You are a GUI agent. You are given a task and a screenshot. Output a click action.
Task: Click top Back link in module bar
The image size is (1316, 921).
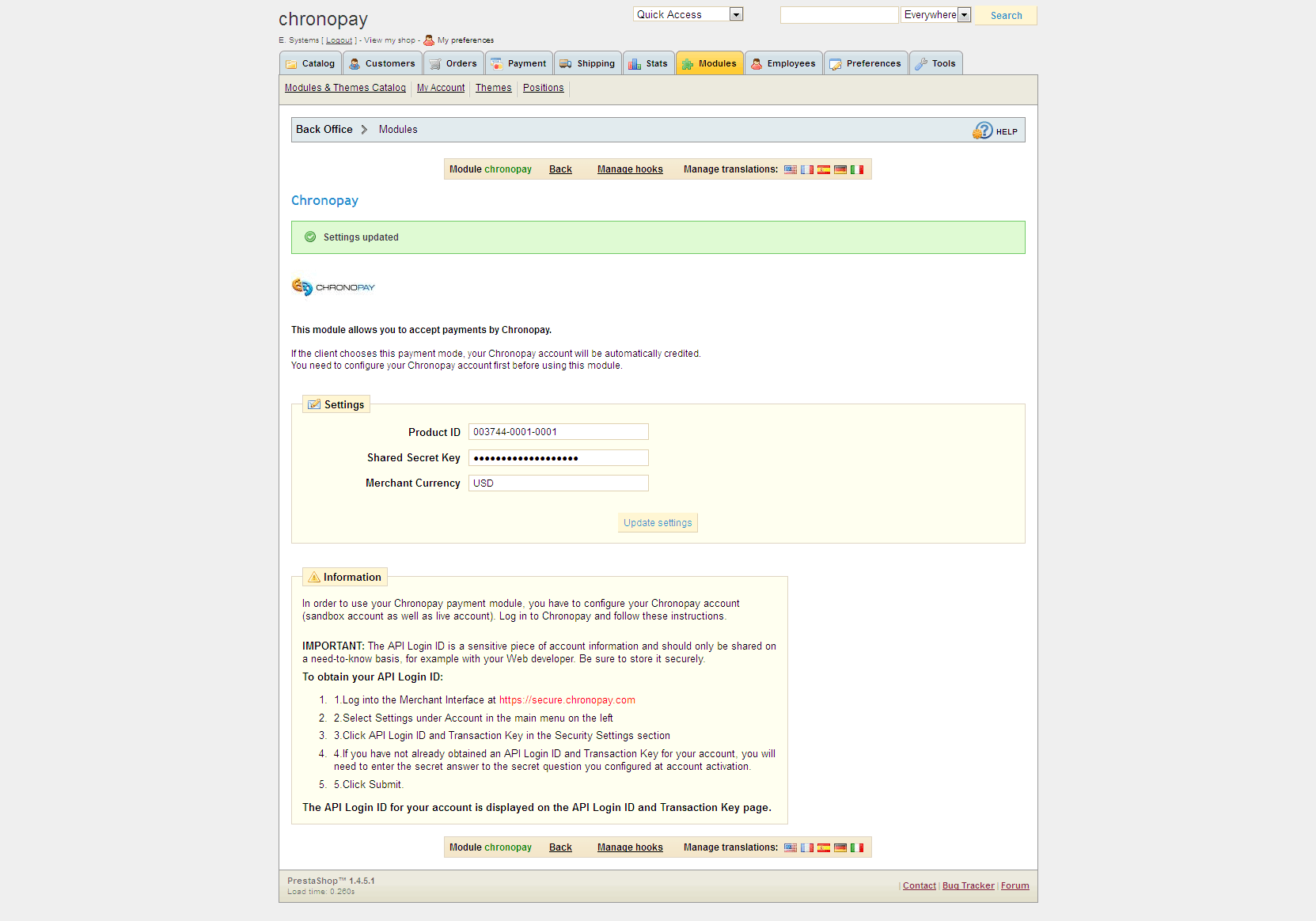point(560,169)
